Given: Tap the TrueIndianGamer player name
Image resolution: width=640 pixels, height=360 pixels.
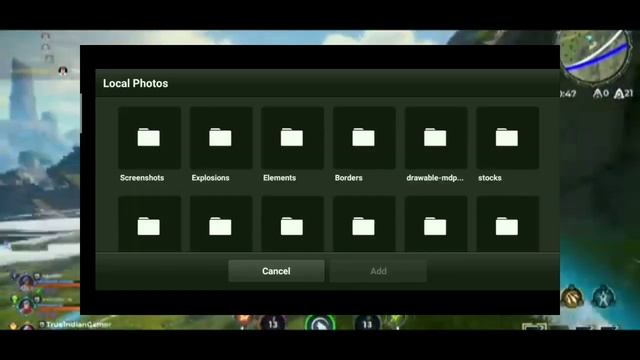Looking at the screenshot, I should pyautogui.click(x=78, y=324).
